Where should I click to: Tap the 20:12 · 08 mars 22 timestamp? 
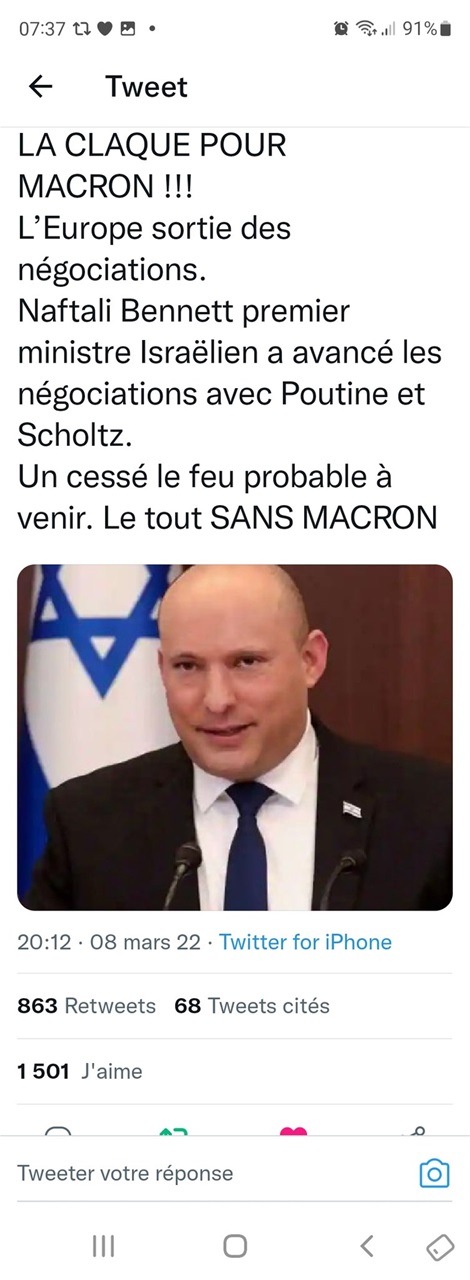(x=109, y=942)
